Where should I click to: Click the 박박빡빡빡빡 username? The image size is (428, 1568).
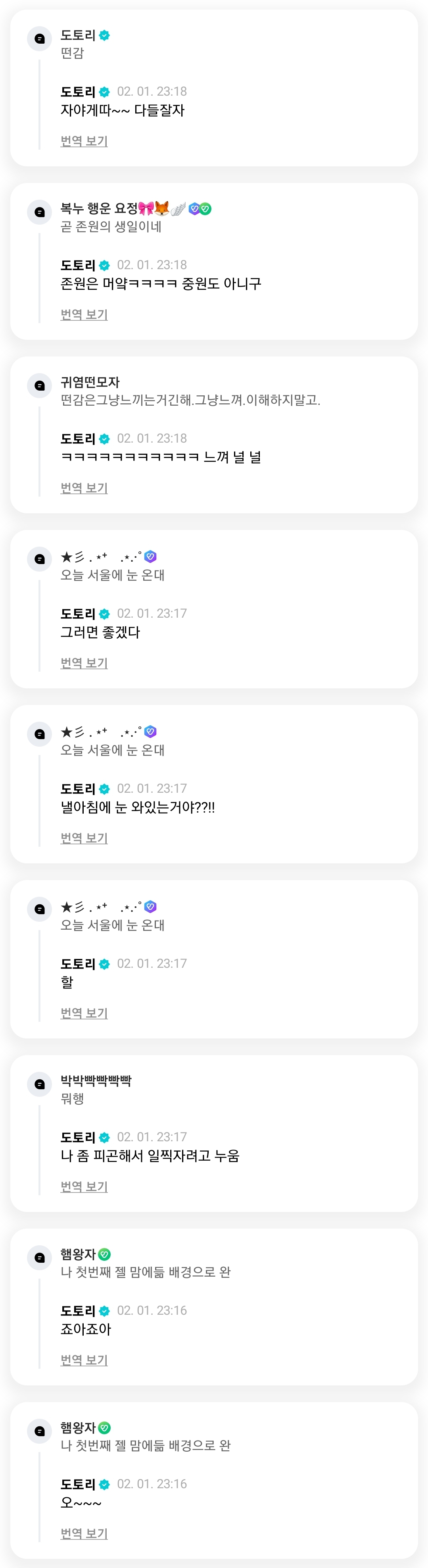96,1081
